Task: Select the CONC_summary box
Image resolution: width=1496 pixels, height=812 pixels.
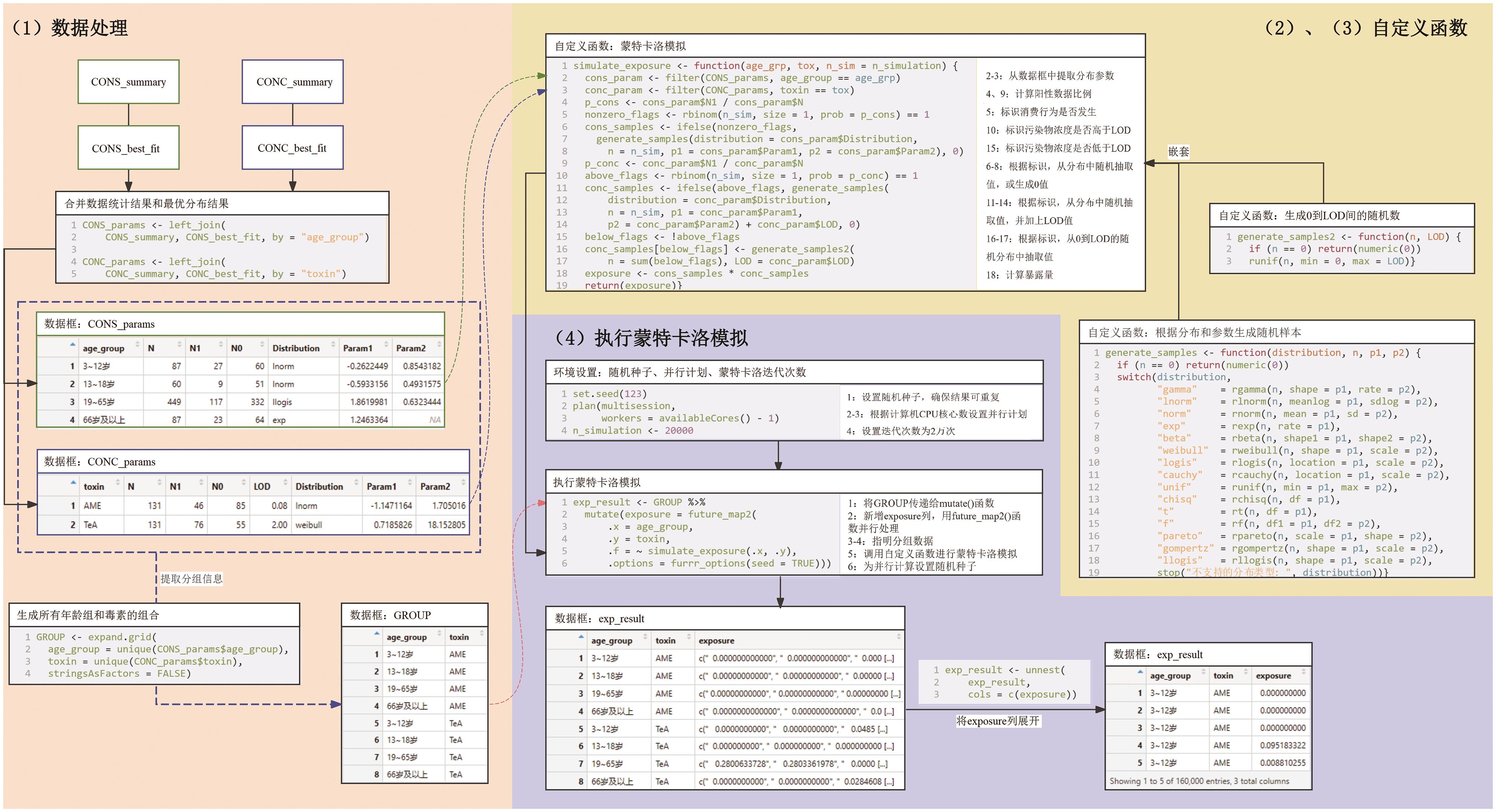Action: (x=293, y=82)
